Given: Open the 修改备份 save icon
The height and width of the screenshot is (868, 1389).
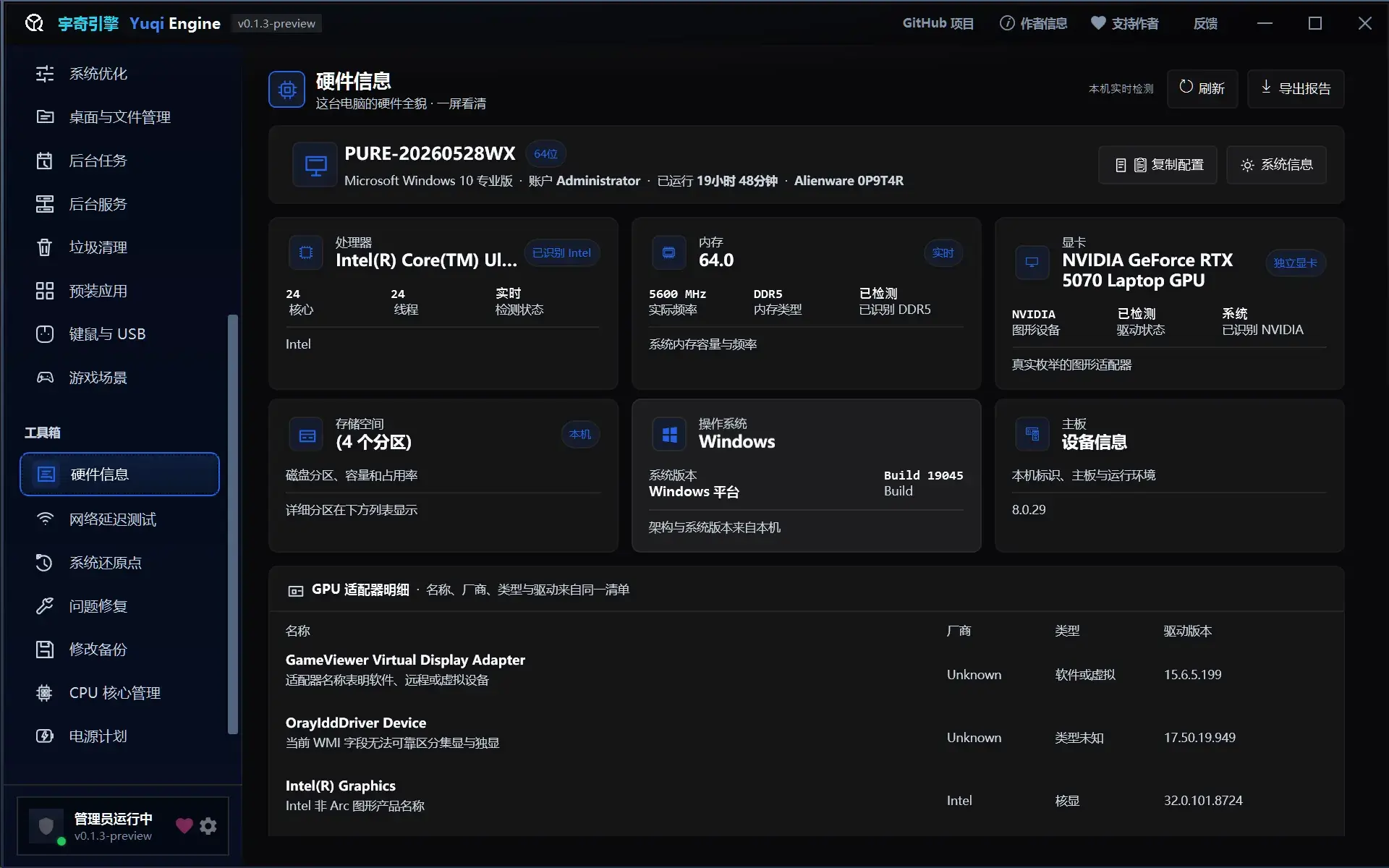Looking at the screenshot, I should [x=45, y=650].
